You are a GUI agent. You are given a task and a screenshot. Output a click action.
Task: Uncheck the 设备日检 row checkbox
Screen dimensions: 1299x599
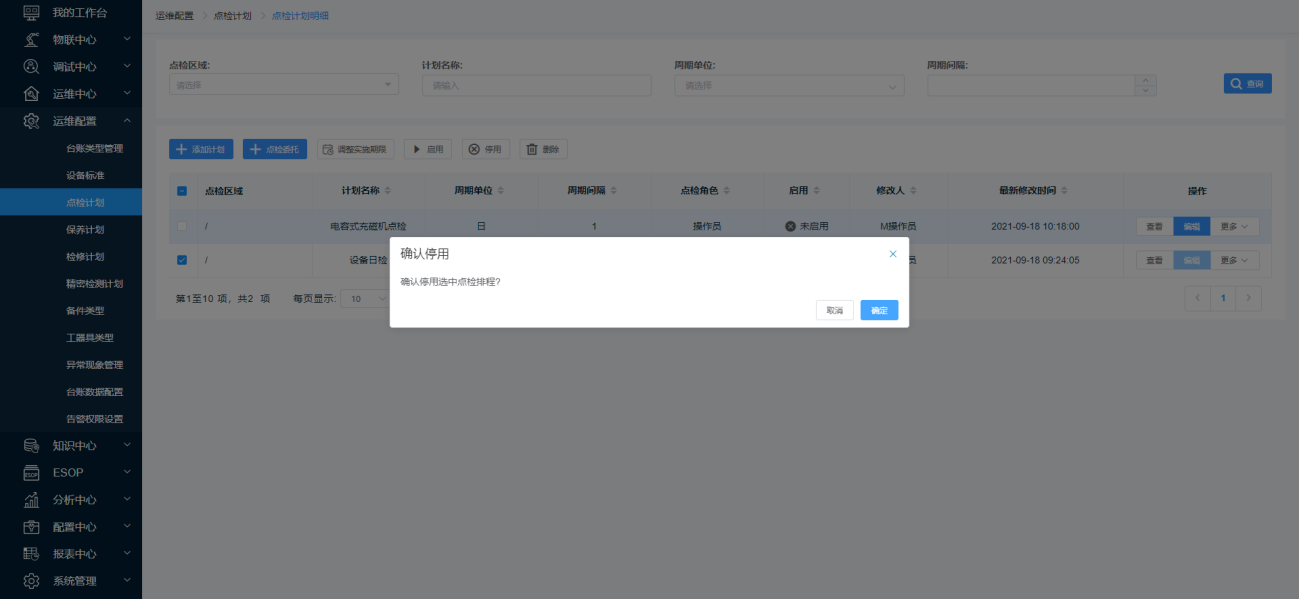click(181, 260)
